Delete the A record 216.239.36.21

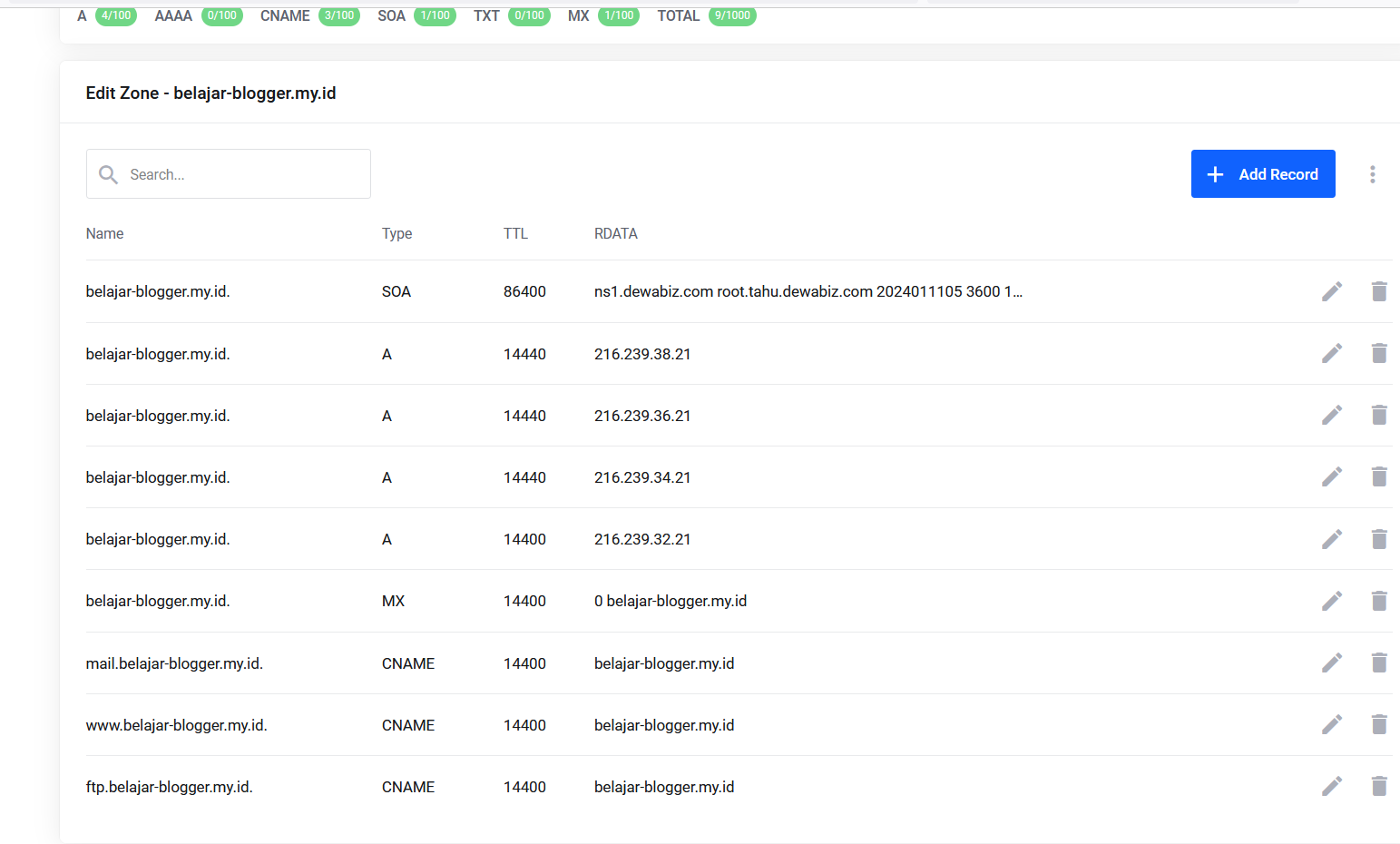(x=1378, y=415)
